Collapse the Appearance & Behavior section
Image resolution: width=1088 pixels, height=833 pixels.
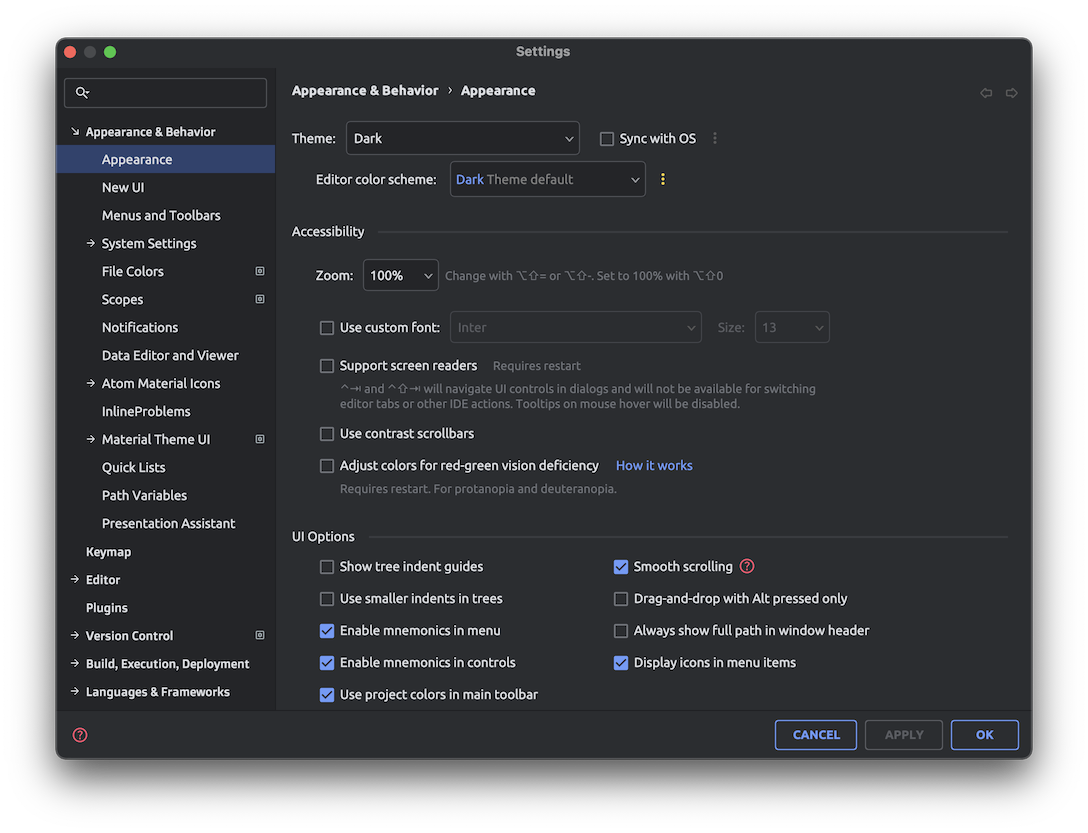[x=76, y=131]
